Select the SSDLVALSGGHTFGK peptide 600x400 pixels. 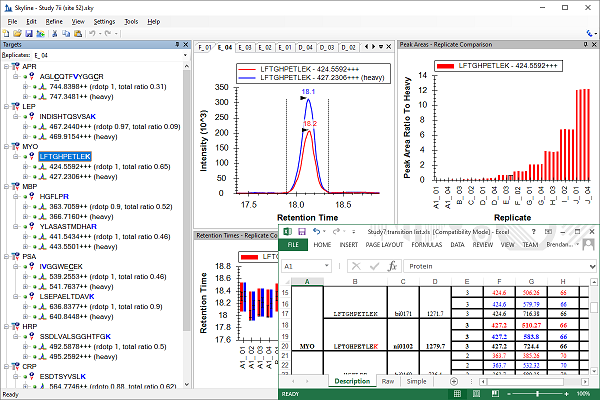point(75,336)
